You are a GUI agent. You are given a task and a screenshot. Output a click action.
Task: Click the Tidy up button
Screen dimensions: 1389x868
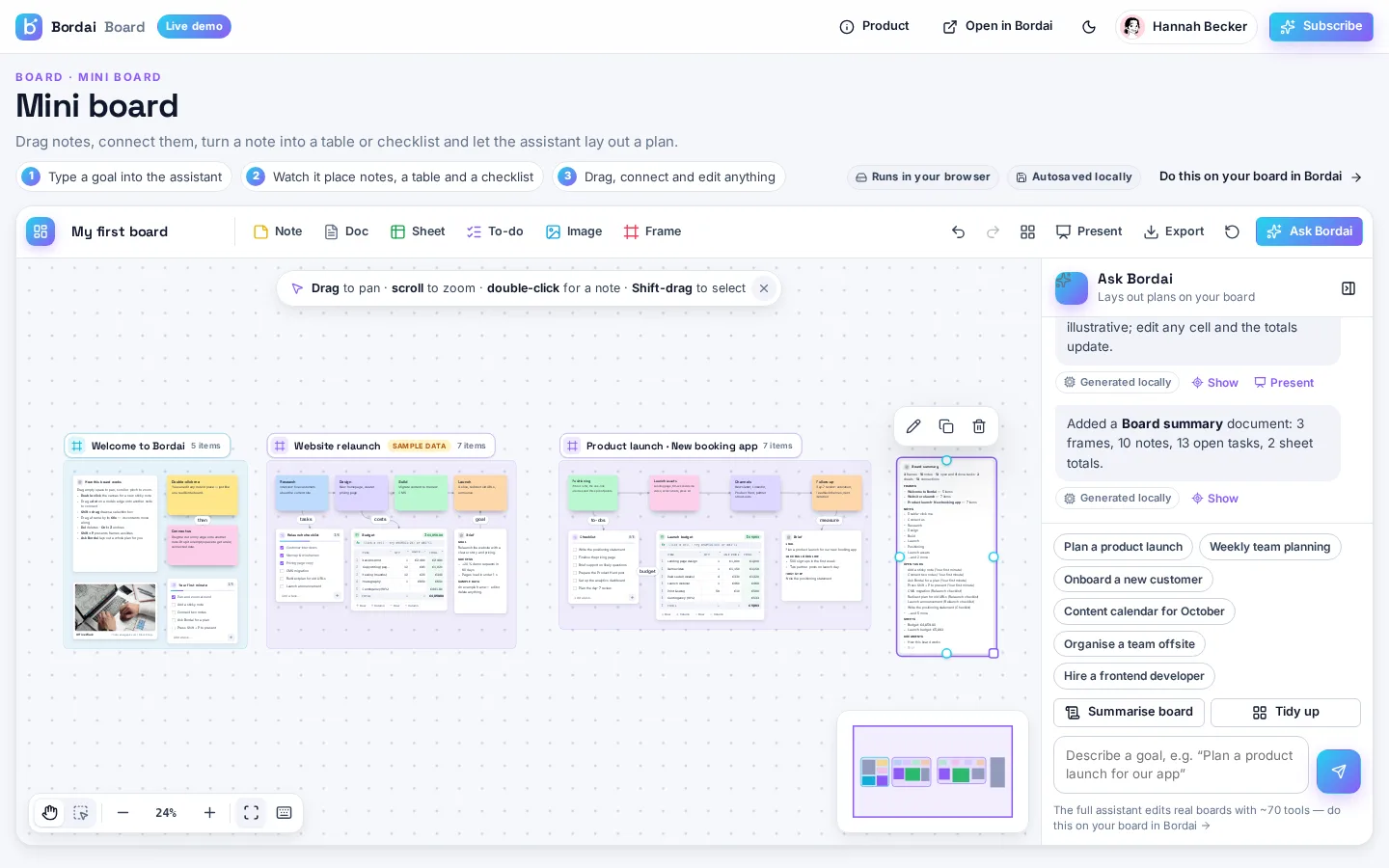point(1285,712)
